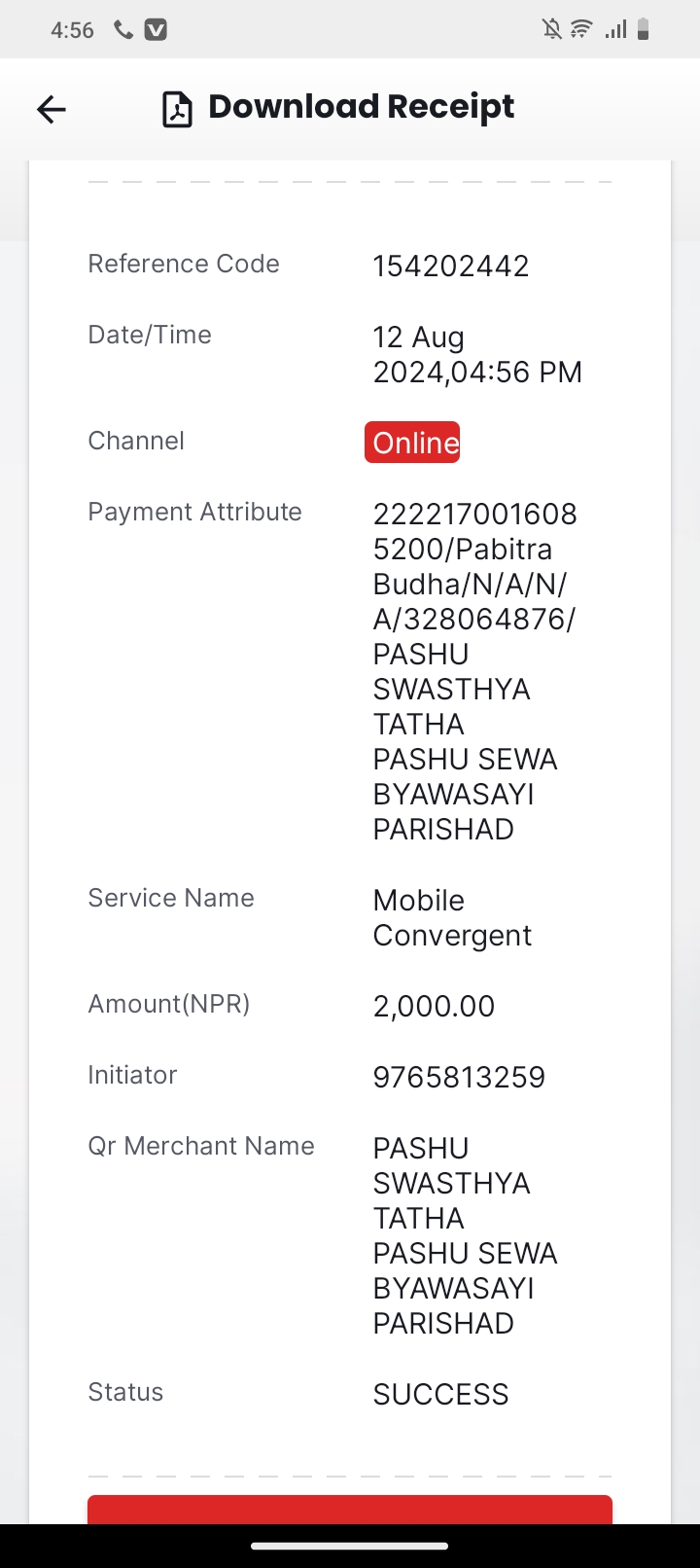This screenshot has width=700, height=1568.
Task: Tap the battery status icon
Action: coord(643,30)
